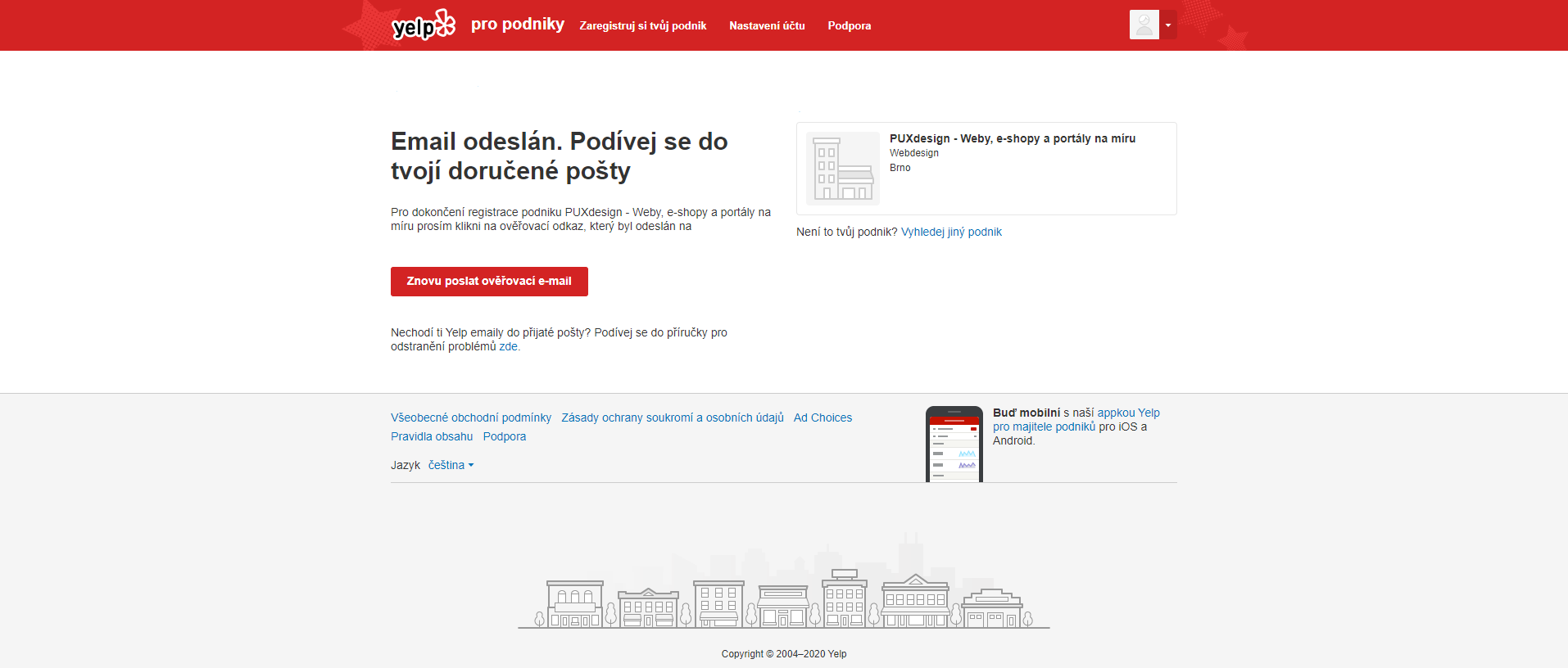Viewport: 1568px width, 668px height.
Task: Open "Zaregistruj si tvůj podnik" menu item
Action: [642, 26]
